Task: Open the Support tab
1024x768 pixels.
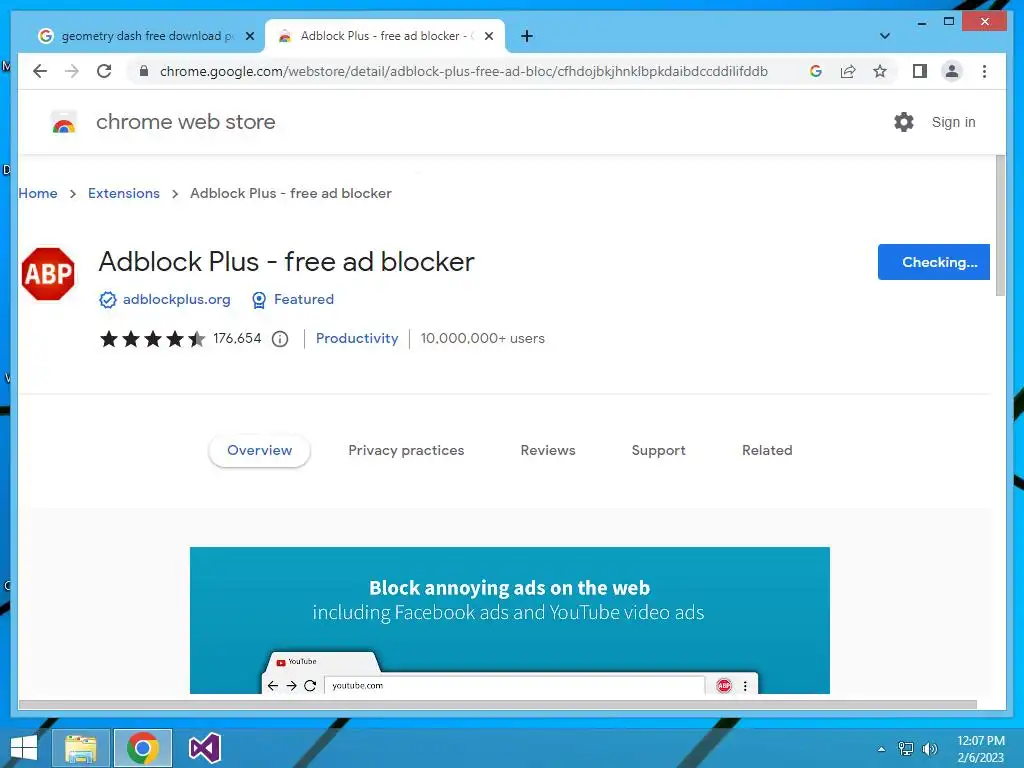Action: [x=658, y=451]
